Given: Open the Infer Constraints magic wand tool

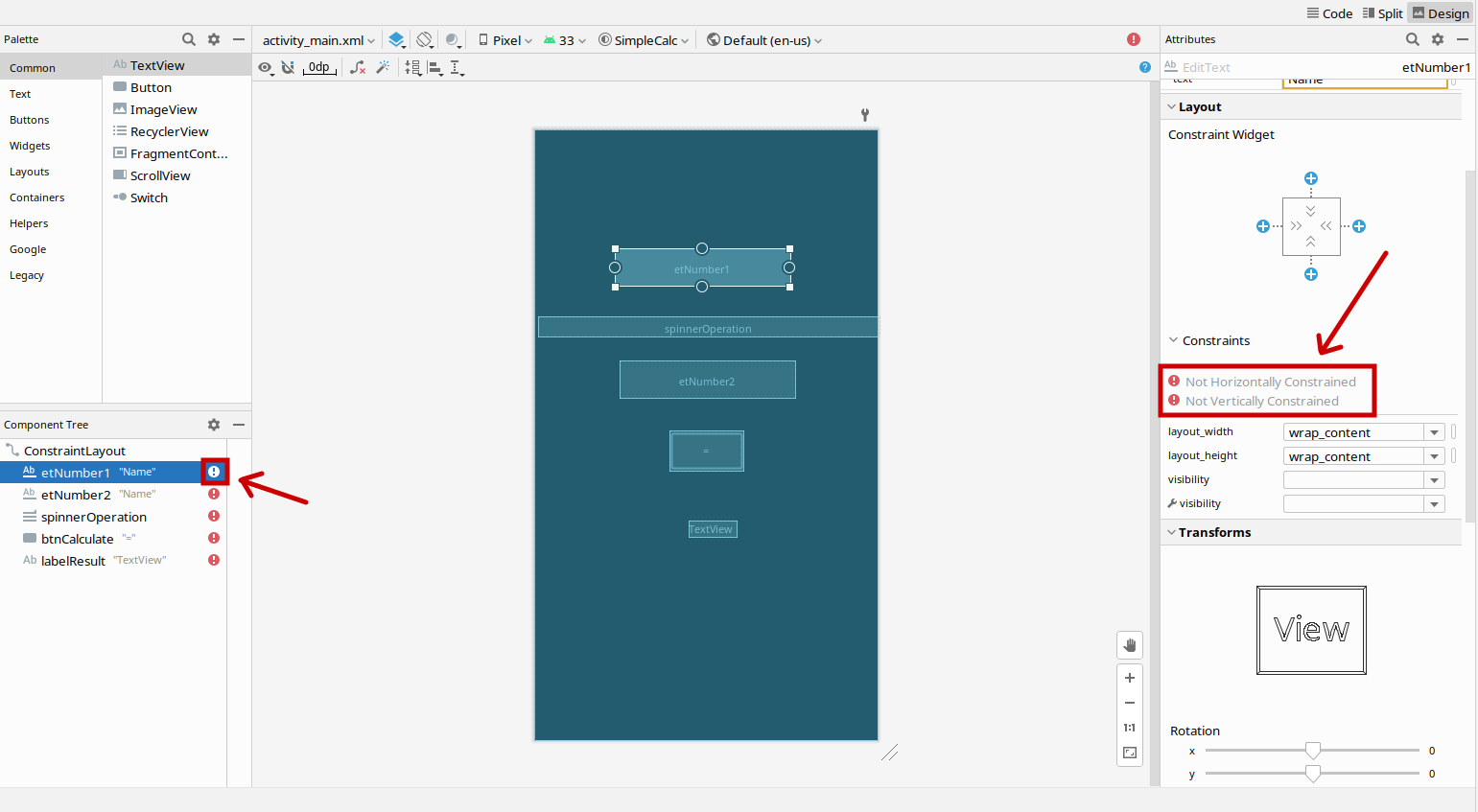Looking at the screenshot, I should [382, 67].
